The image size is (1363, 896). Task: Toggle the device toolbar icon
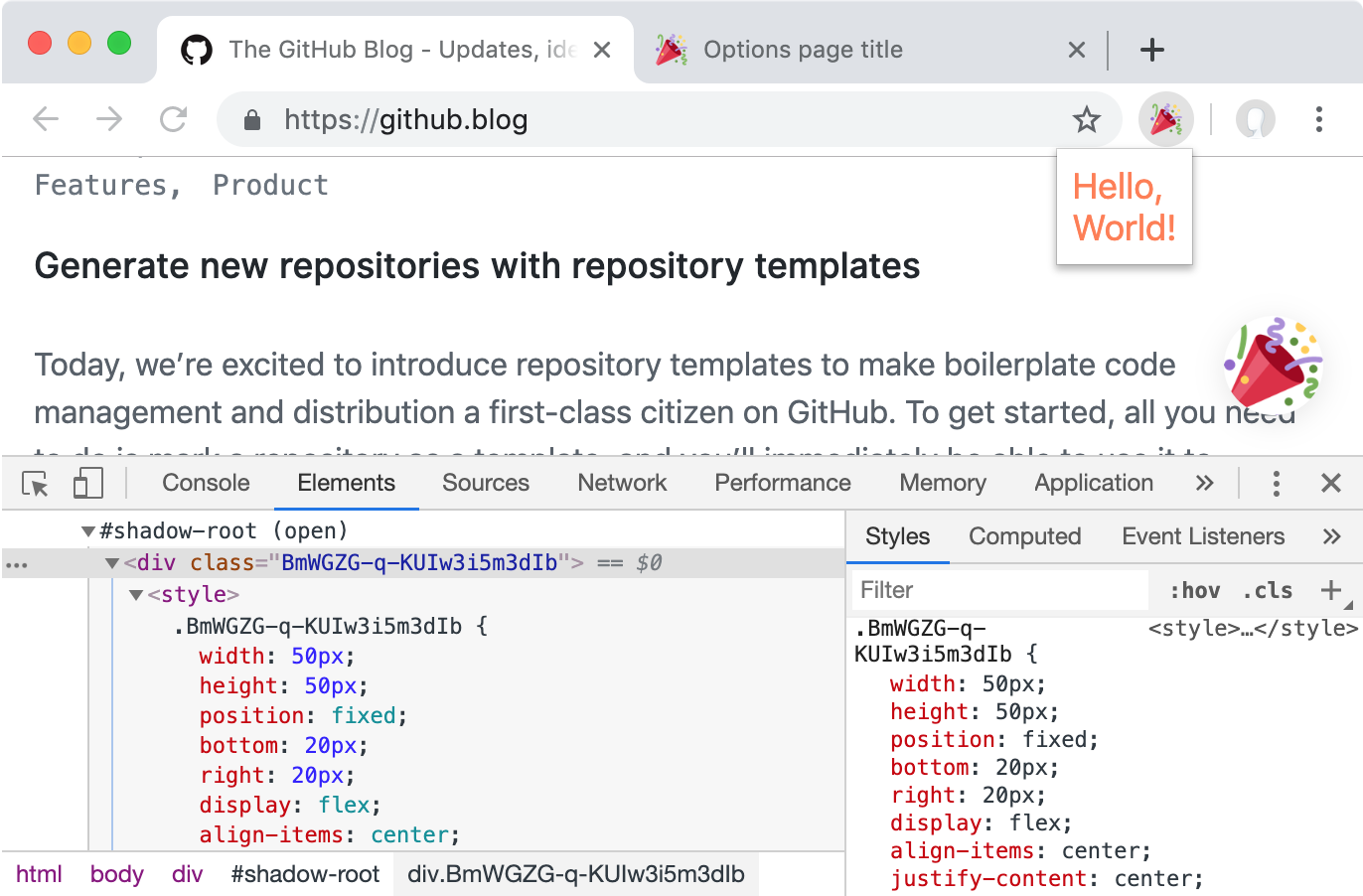click(87, 484)
